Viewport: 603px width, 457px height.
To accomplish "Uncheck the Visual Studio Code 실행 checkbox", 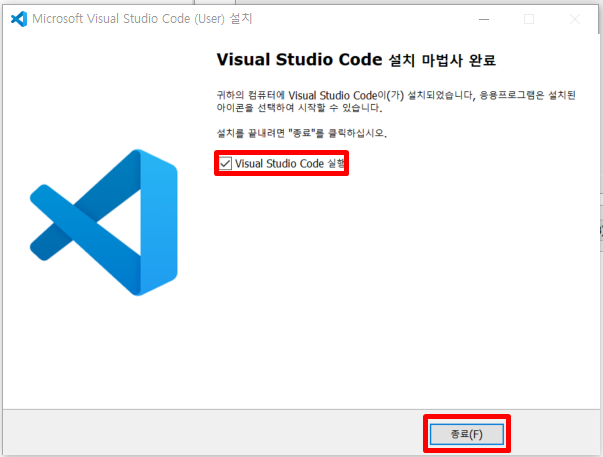I will (225, 163).
